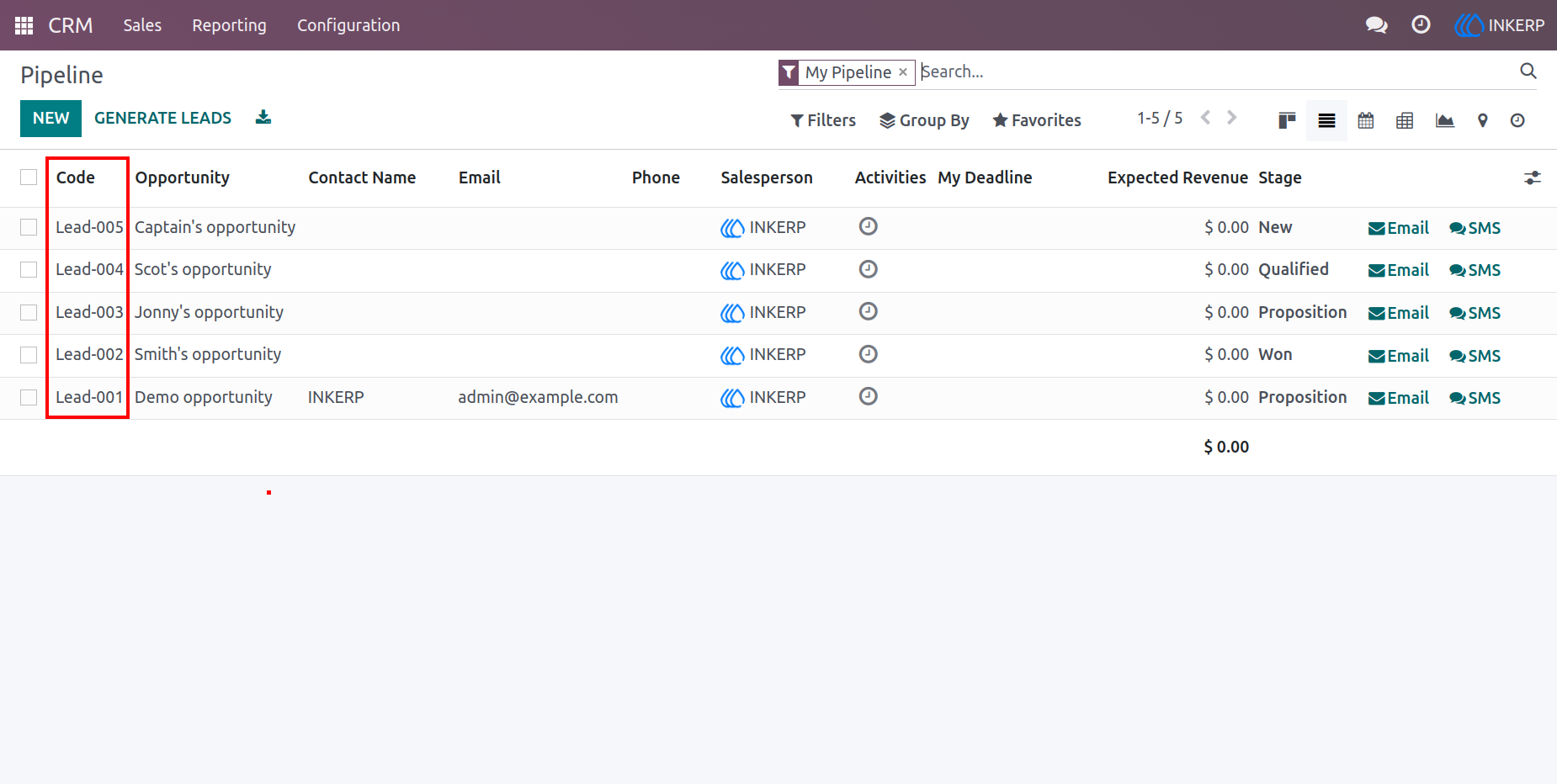Open the apps grid menu icon
1557x784 pixels.
(x=24, y=25)
